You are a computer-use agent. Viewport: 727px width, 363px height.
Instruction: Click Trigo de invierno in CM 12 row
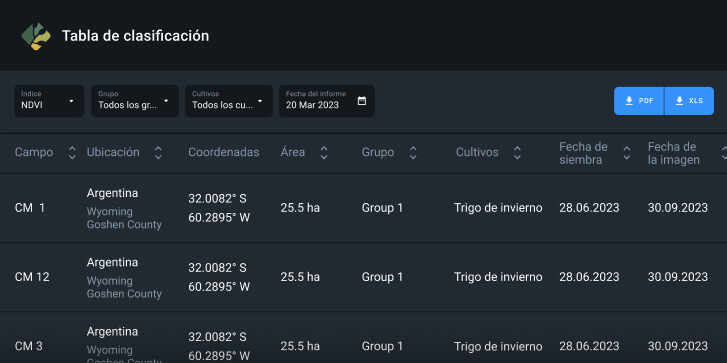498,277
